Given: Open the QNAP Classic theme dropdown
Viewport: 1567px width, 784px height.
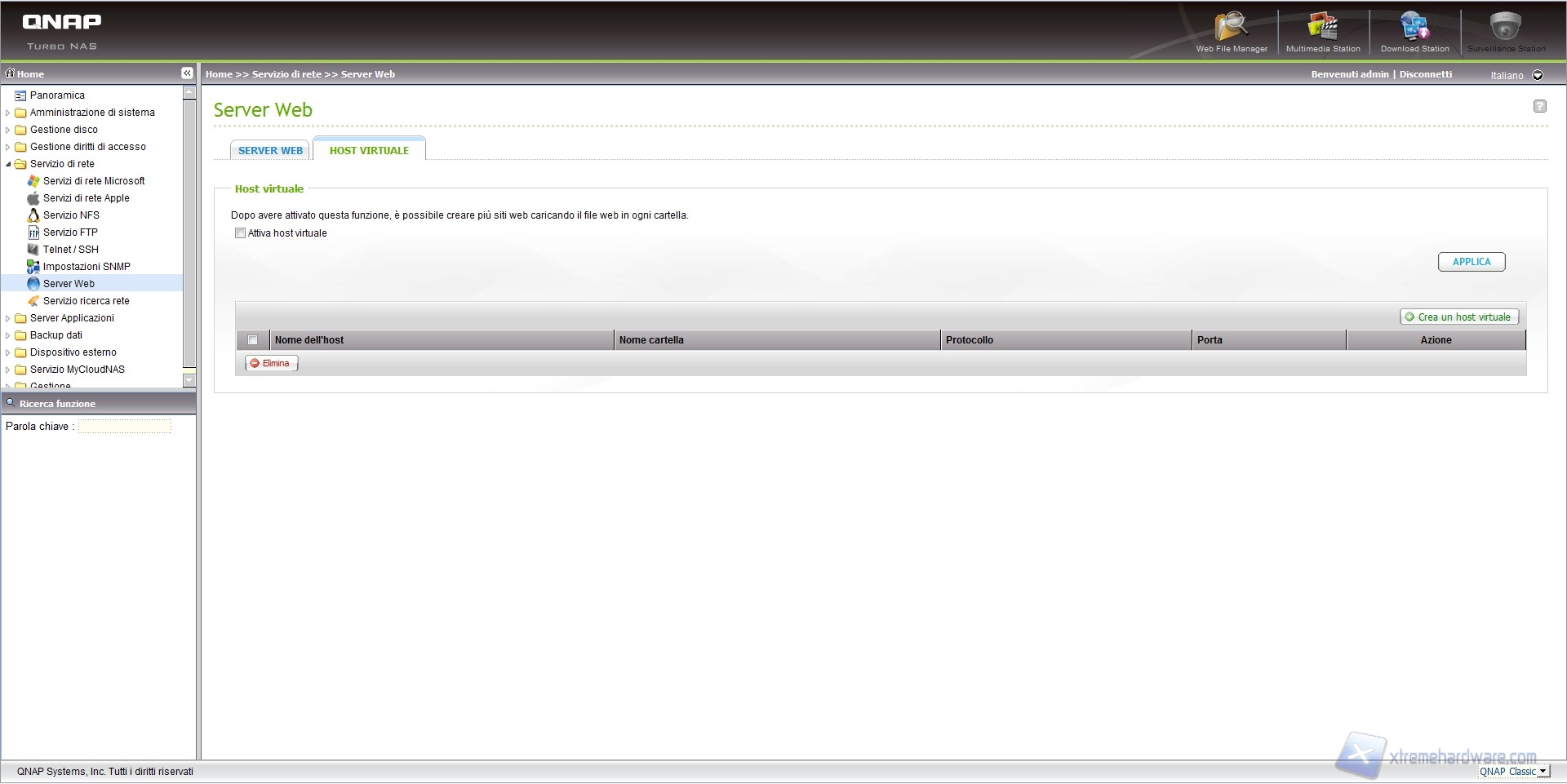Looking at the screenshot, I should [x=1543, y=772].
